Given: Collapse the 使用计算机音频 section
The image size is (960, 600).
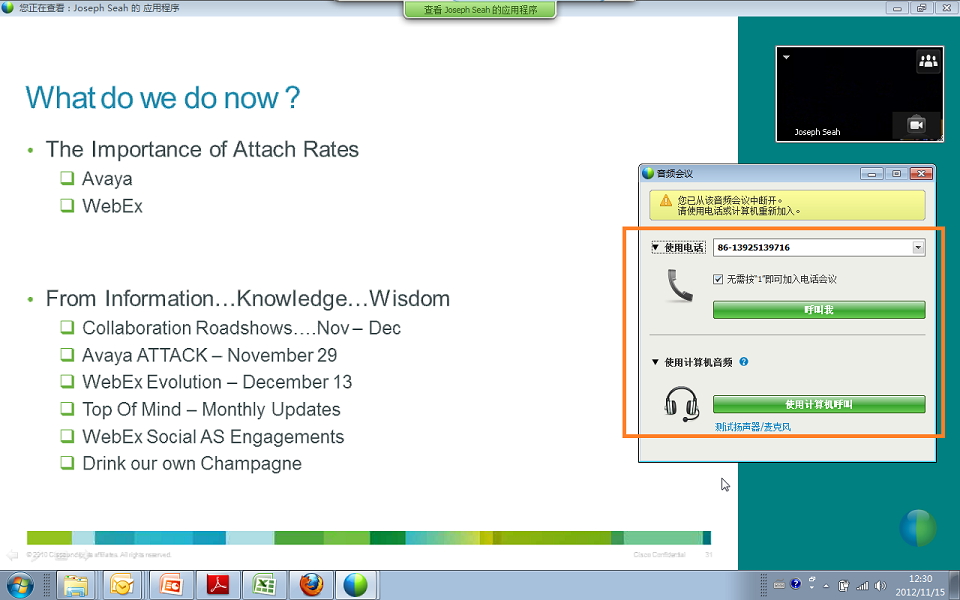Looking at the screenshot, I should pos(656,362).
